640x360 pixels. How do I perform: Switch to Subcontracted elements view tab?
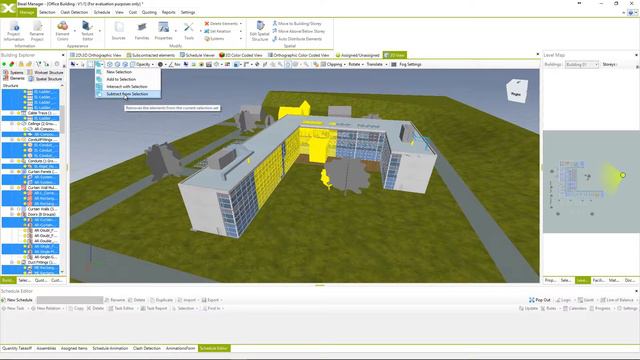click(x=150, y=55)
